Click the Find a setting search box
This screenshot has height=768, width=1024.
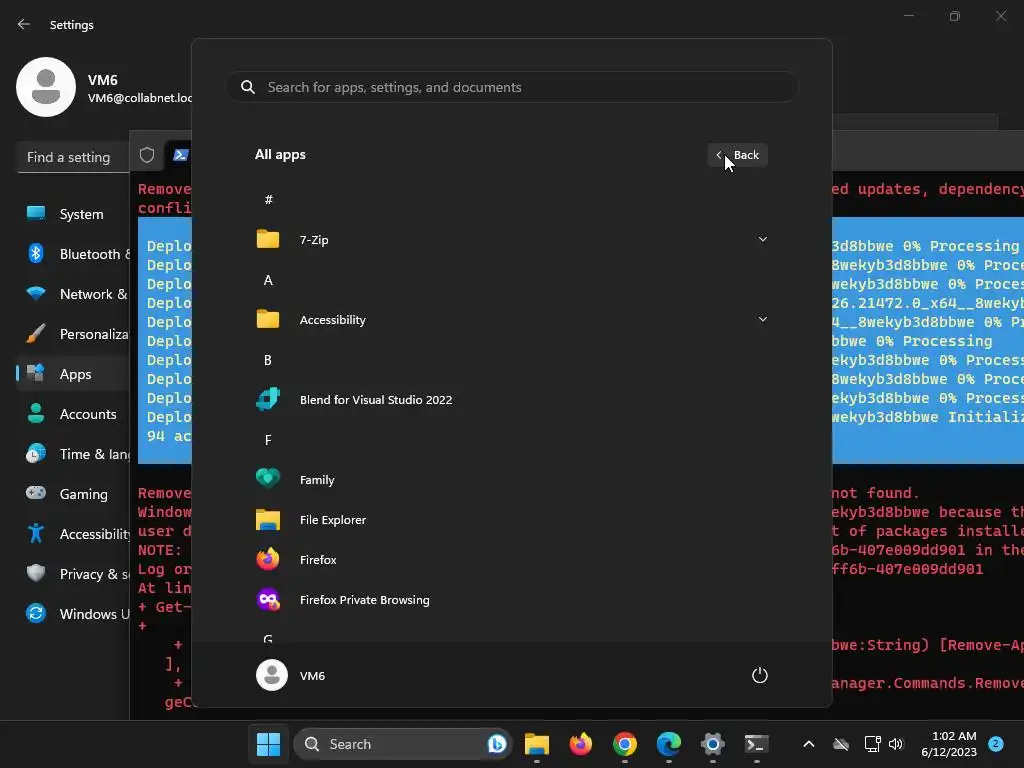[73, 157]
